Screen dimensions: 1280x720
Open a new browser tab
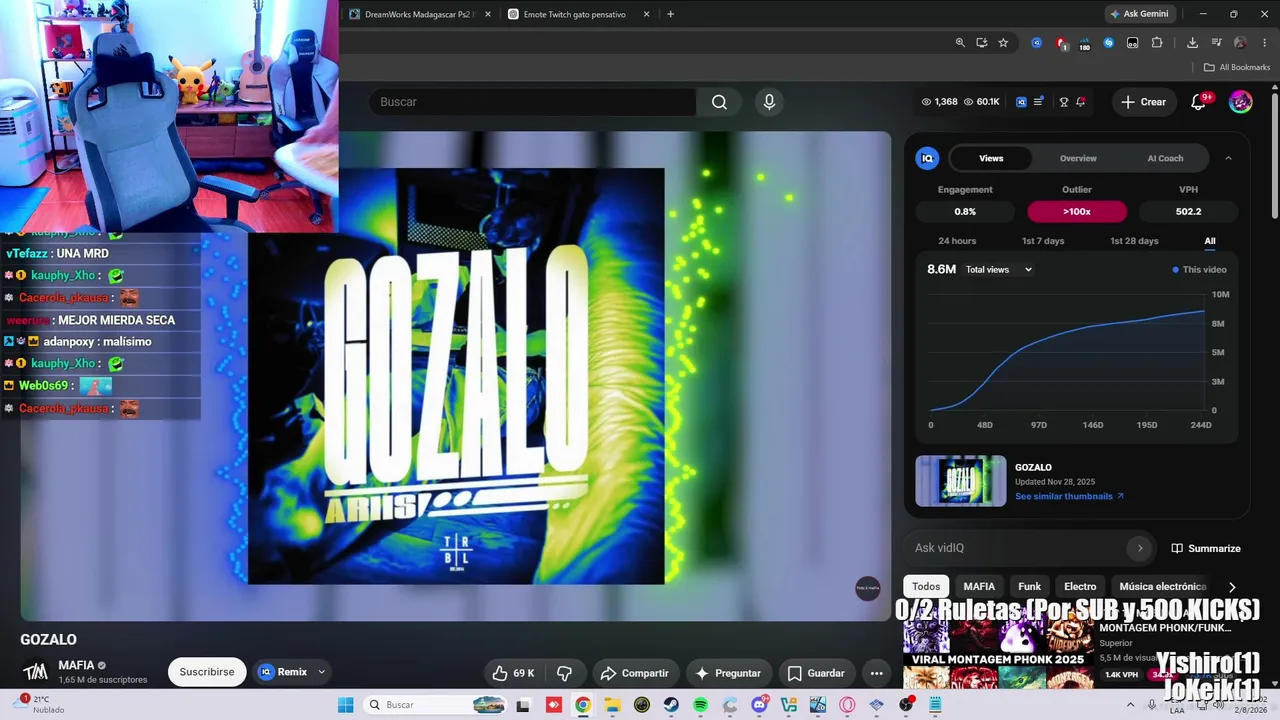pos(670,14)
